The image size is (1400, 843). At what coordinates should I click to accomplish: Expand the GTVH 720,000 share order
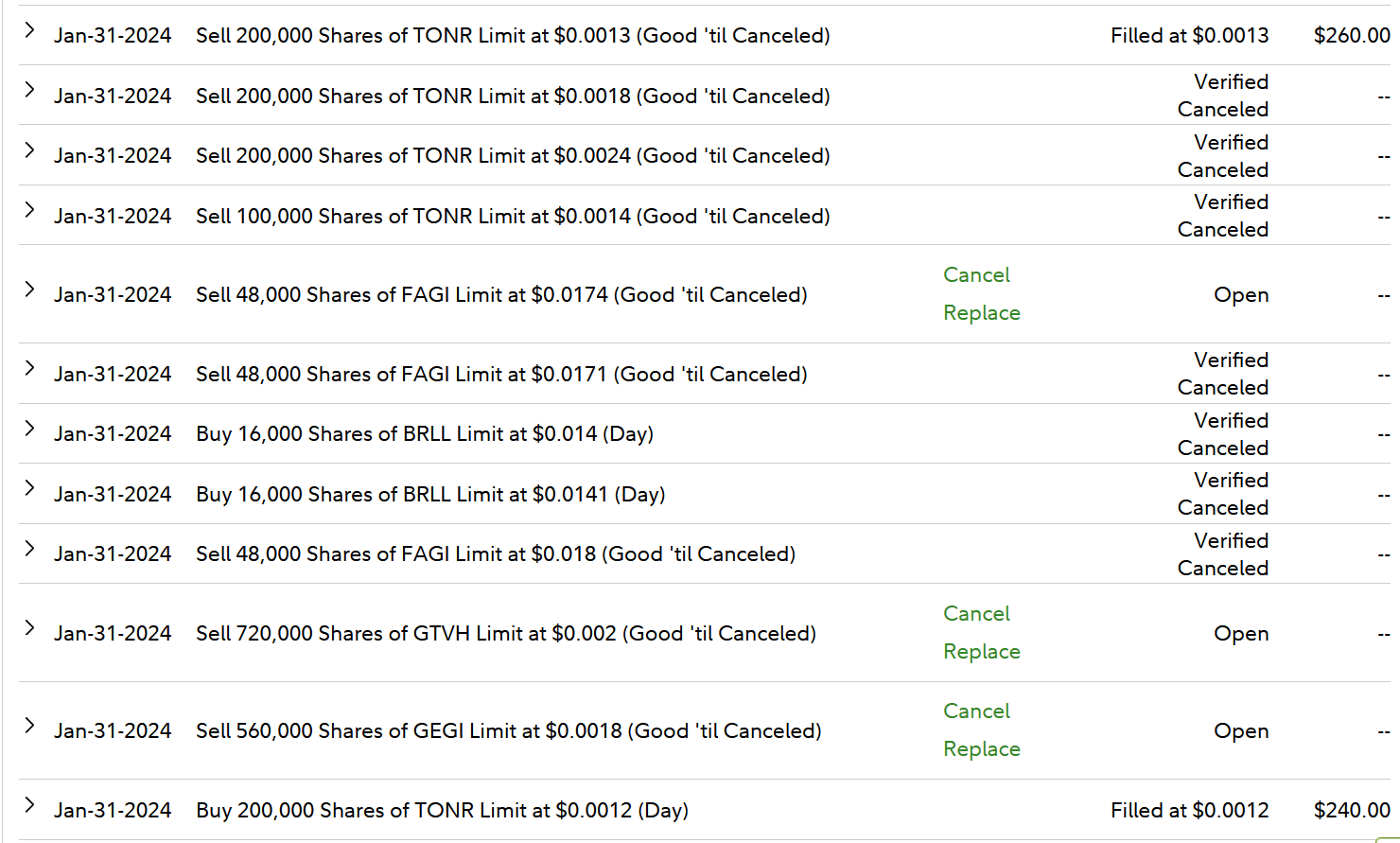[29, 628]
